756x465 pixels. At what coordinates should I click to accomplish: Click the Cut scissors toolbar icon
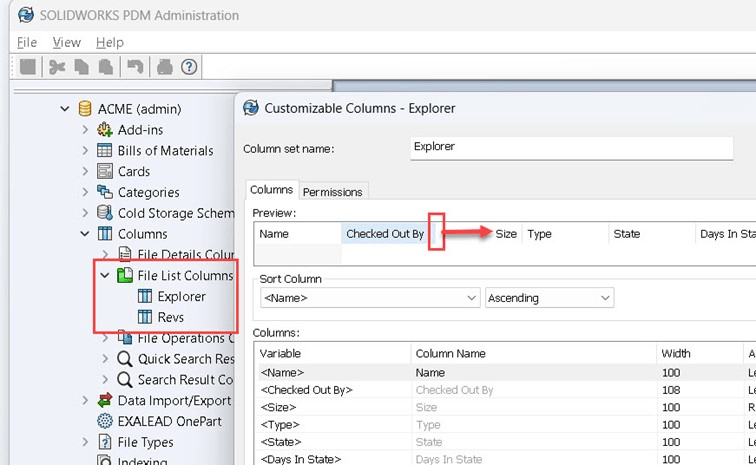click(57, 67)
